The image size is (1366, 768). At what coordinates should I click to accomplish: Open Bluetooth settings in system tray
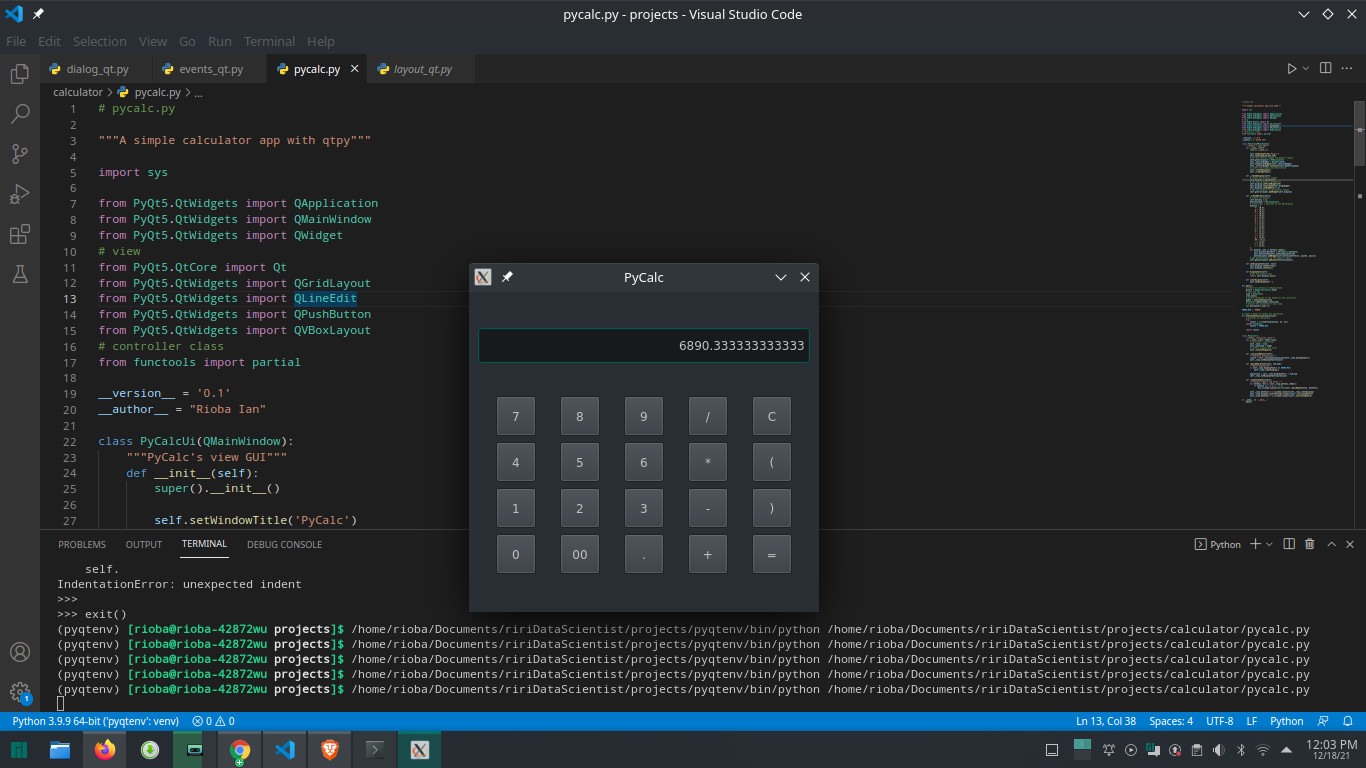click(1241, 749)
